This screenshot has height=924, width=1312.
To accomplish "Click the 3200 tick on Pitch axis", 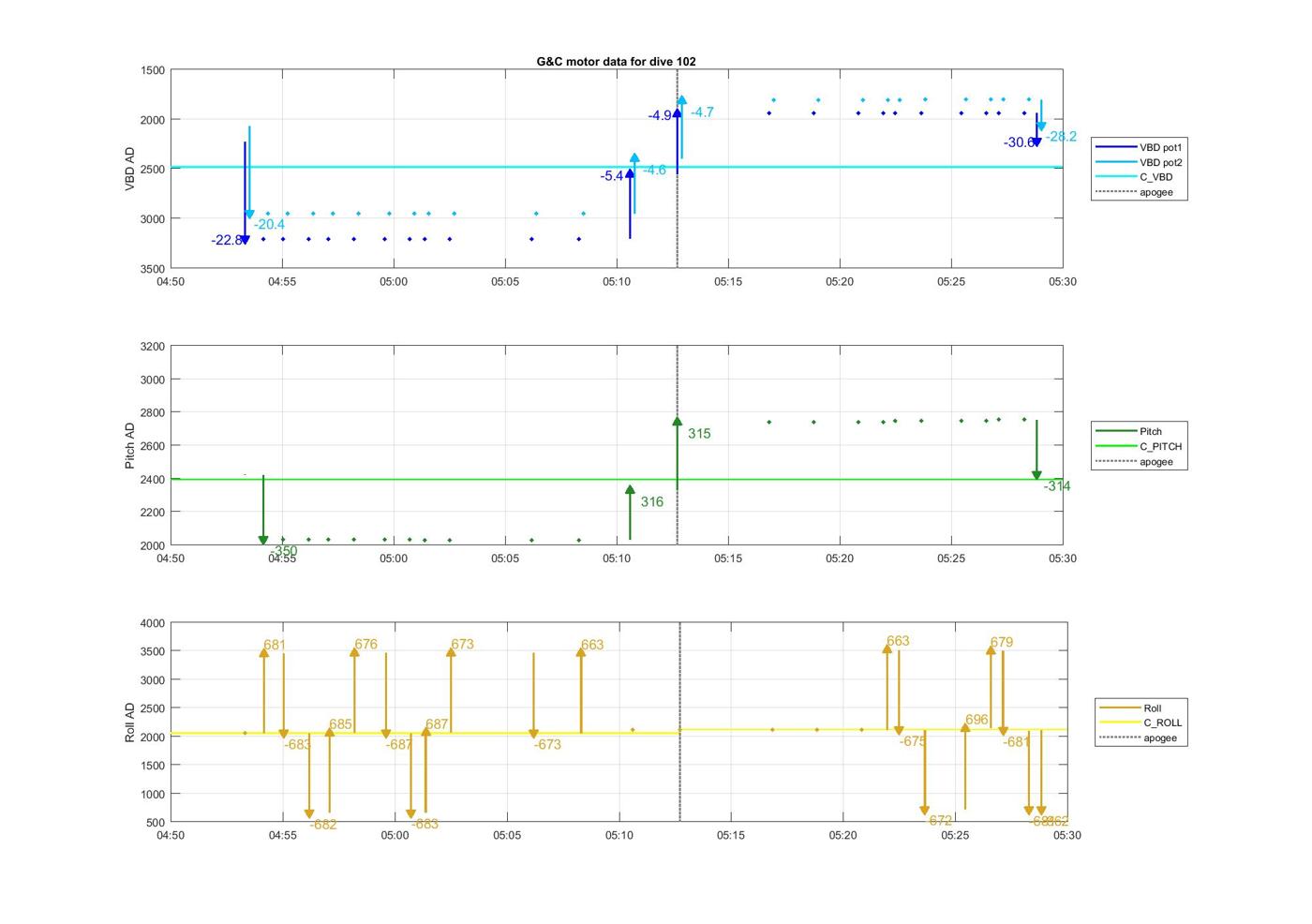I will tap(153, 347).
